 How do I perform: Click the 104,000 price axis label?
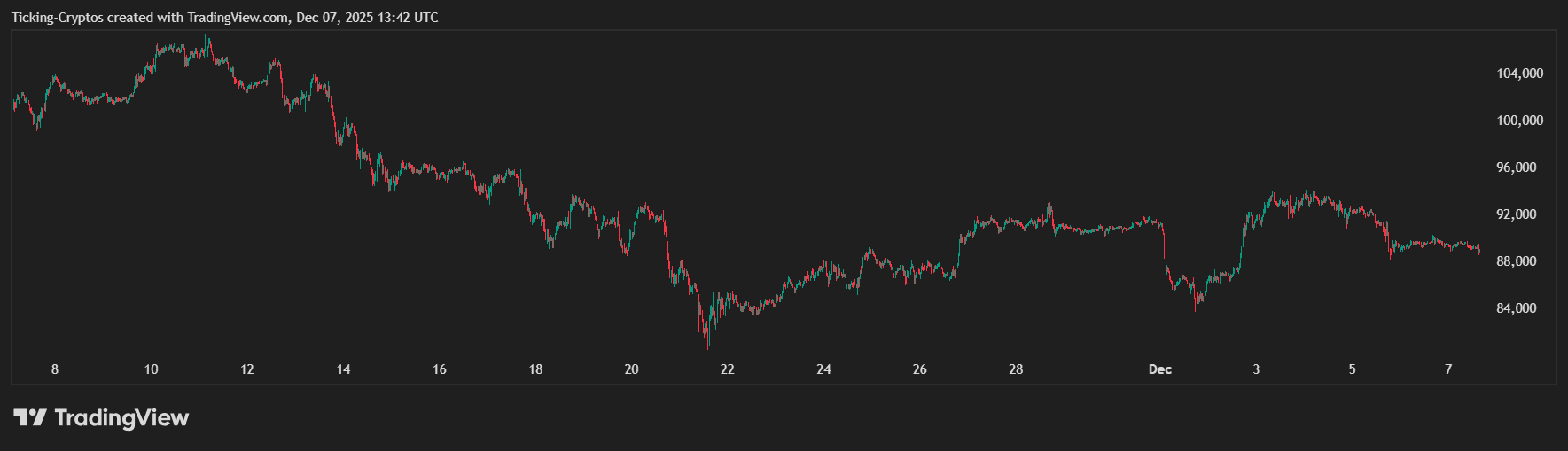(1519, 74)
